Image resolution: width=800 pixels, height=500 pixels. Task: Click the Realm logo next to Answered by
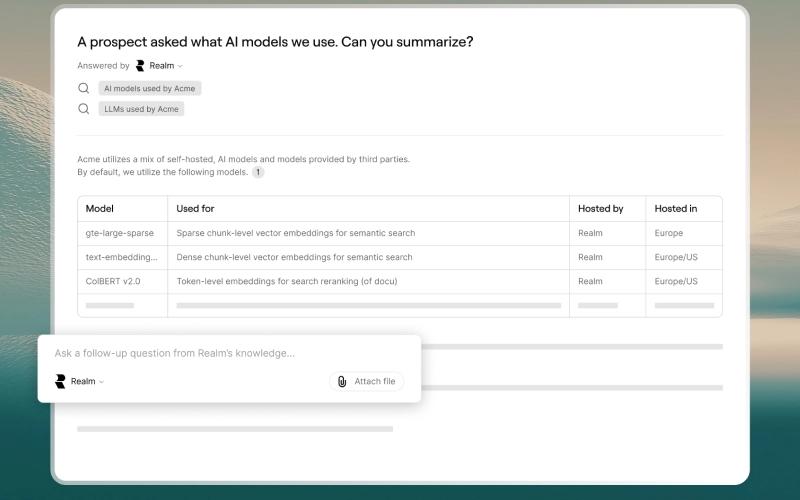(x=140, y=66)
